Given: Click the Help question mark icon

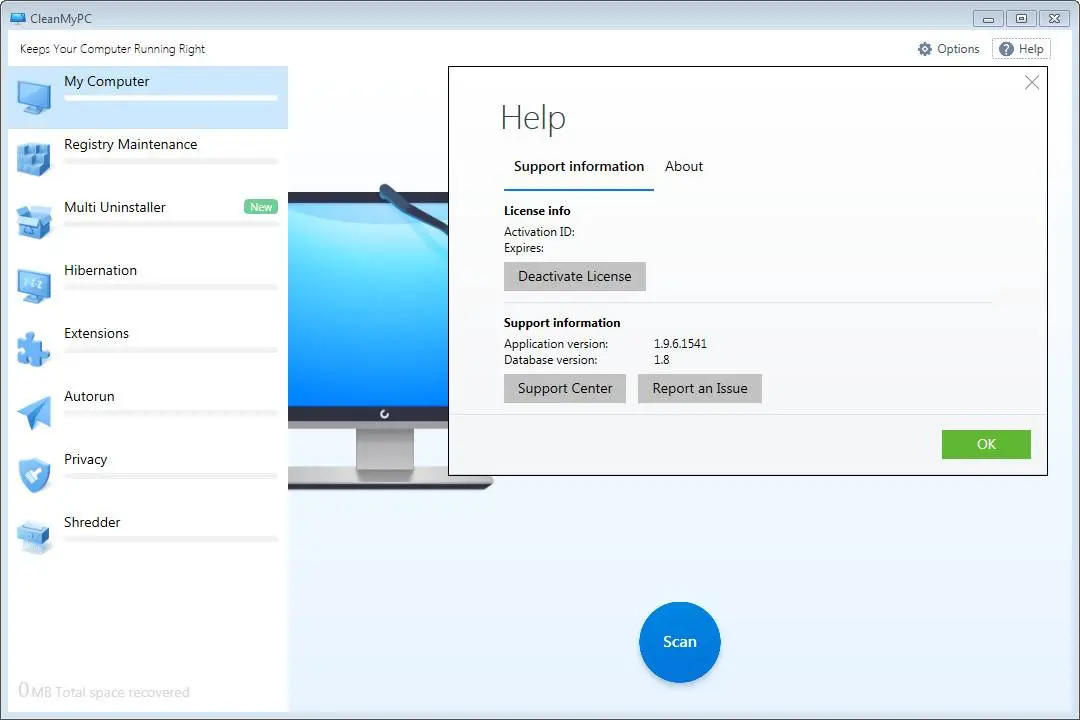Looking at the screenshot, I should click(x=1006, y=49).
